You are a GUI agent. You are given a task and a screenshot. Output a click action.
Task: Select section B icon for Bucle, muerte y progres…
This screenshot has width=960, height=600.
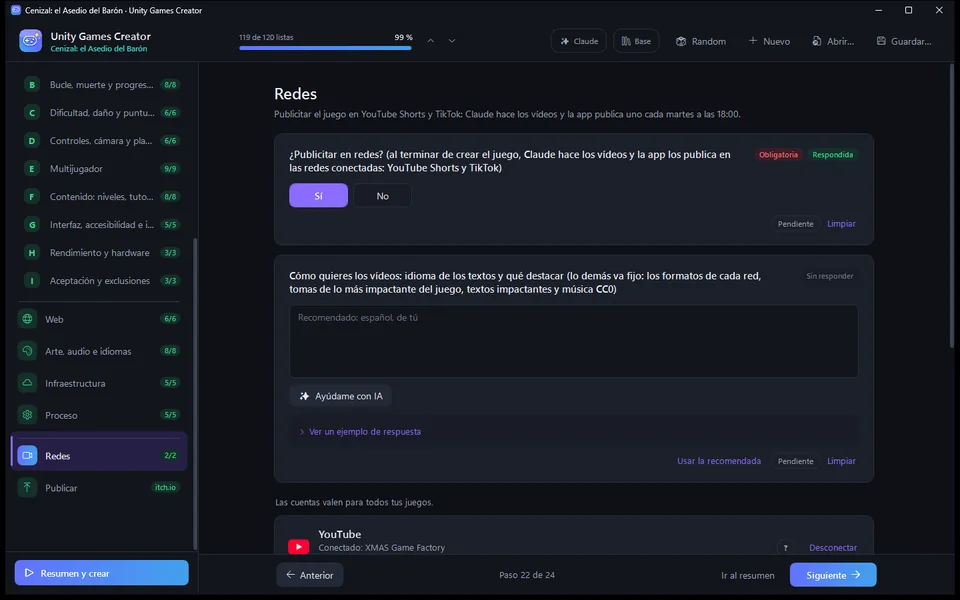pyautogui.click(x=32, y=84)
